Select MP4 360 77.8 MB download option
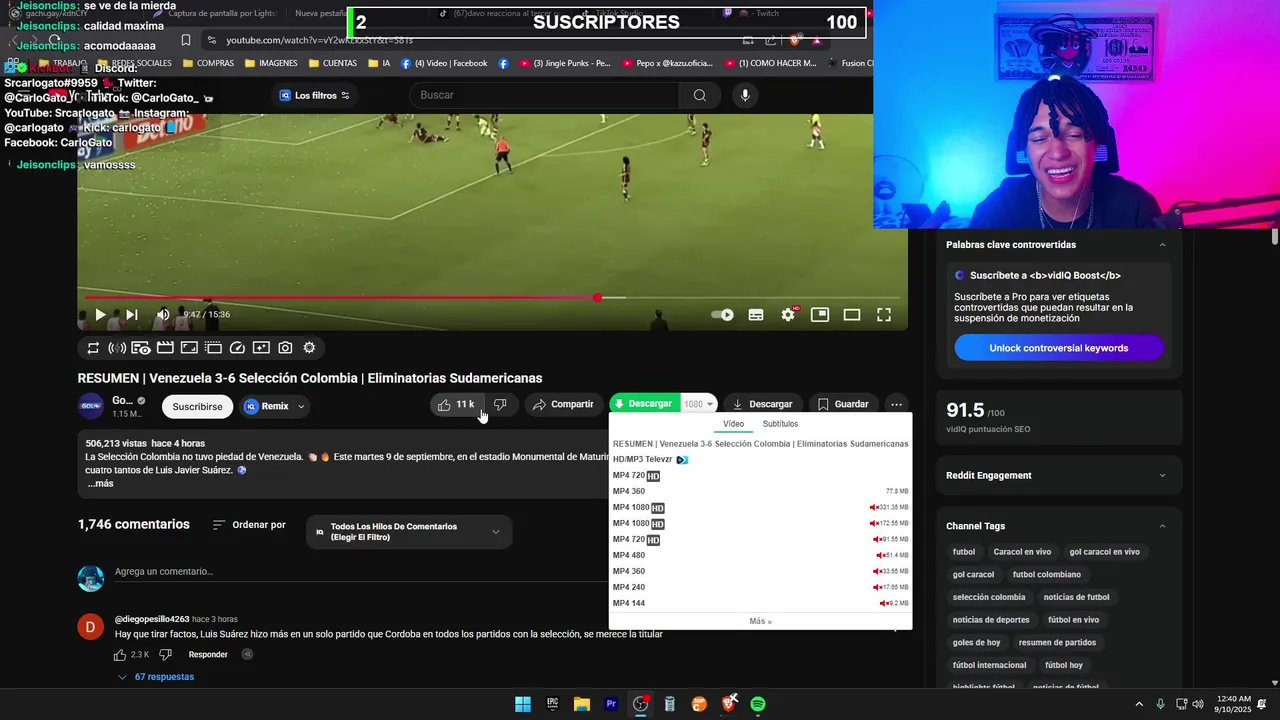Screen dimensions: 1280x720 click(760, 491)
